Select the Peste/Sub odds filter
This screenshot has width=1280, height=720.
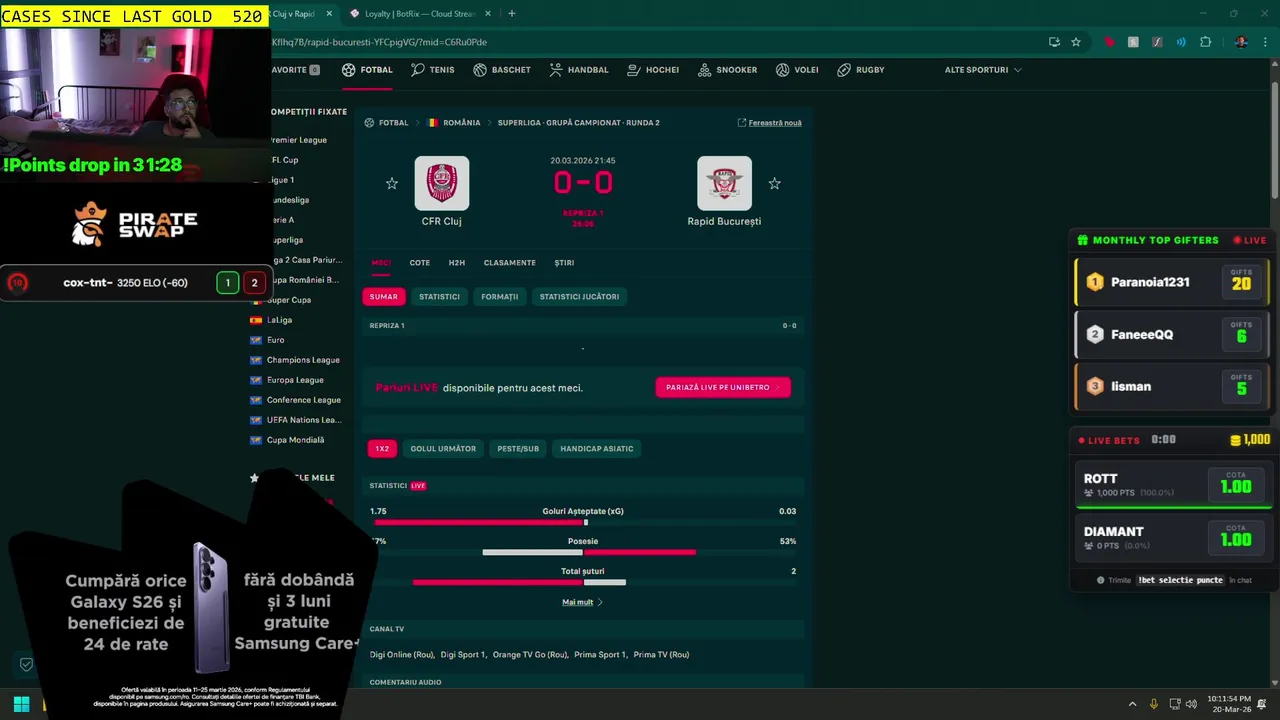[x=518, y=449]
